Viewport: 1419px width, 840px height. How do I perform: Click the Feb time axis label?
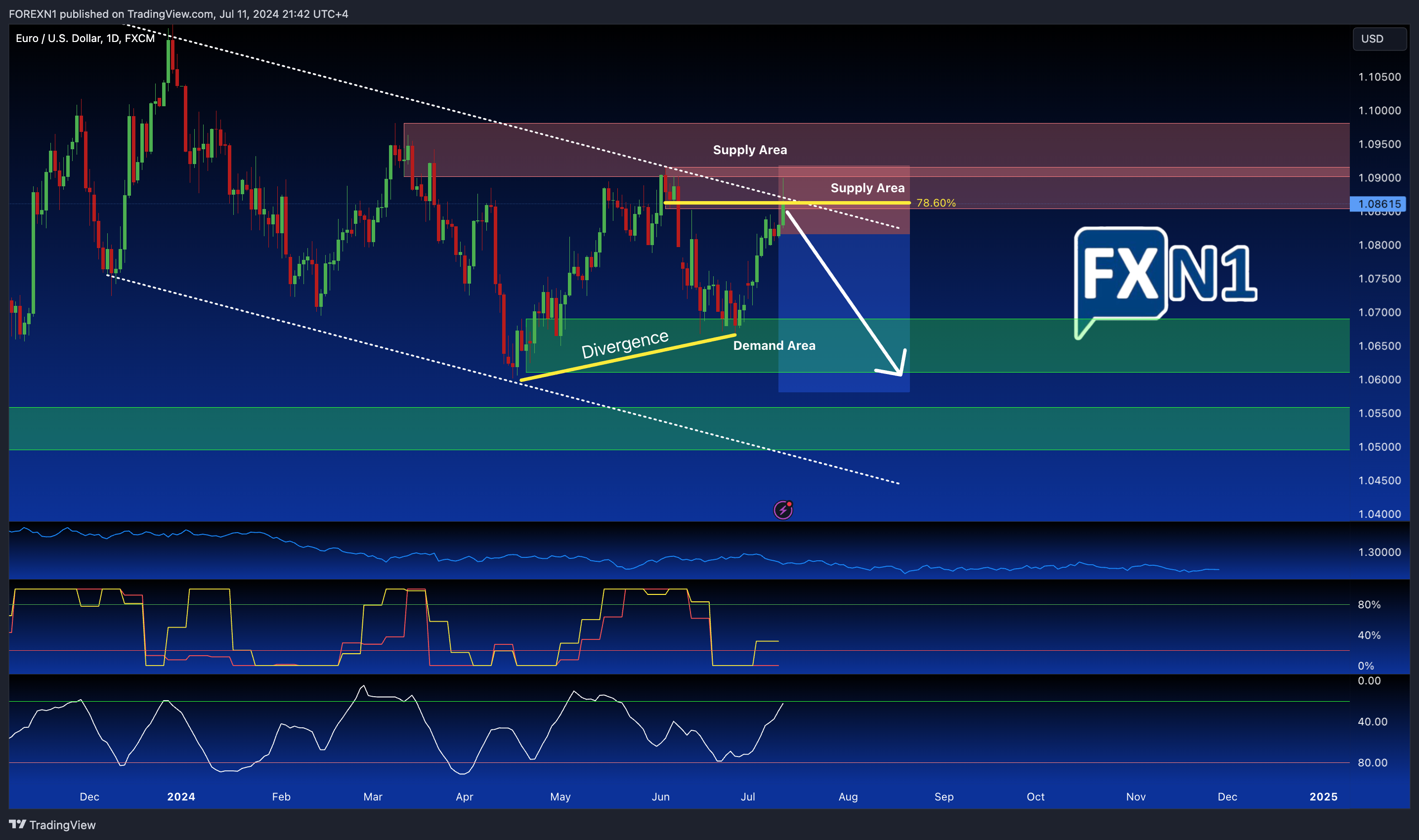[281, 797]
